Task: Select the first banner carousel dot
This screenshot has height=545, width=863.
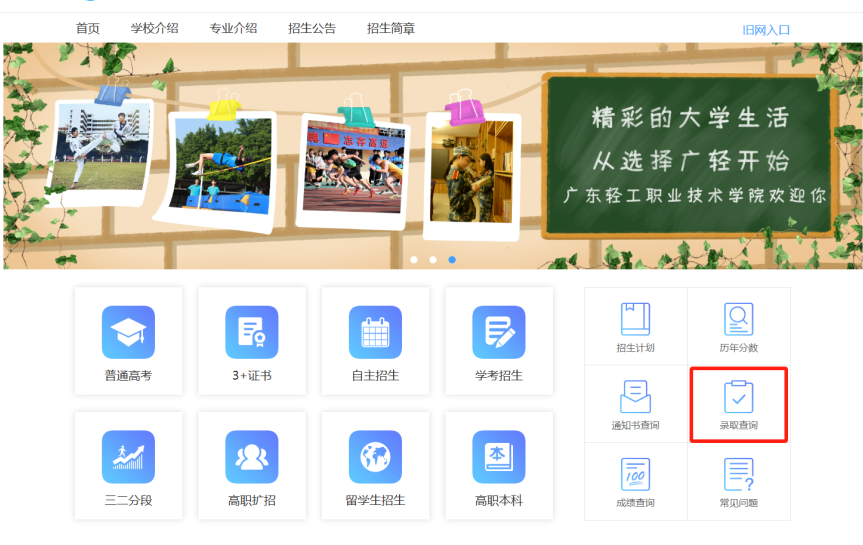Action: [414, 260]
